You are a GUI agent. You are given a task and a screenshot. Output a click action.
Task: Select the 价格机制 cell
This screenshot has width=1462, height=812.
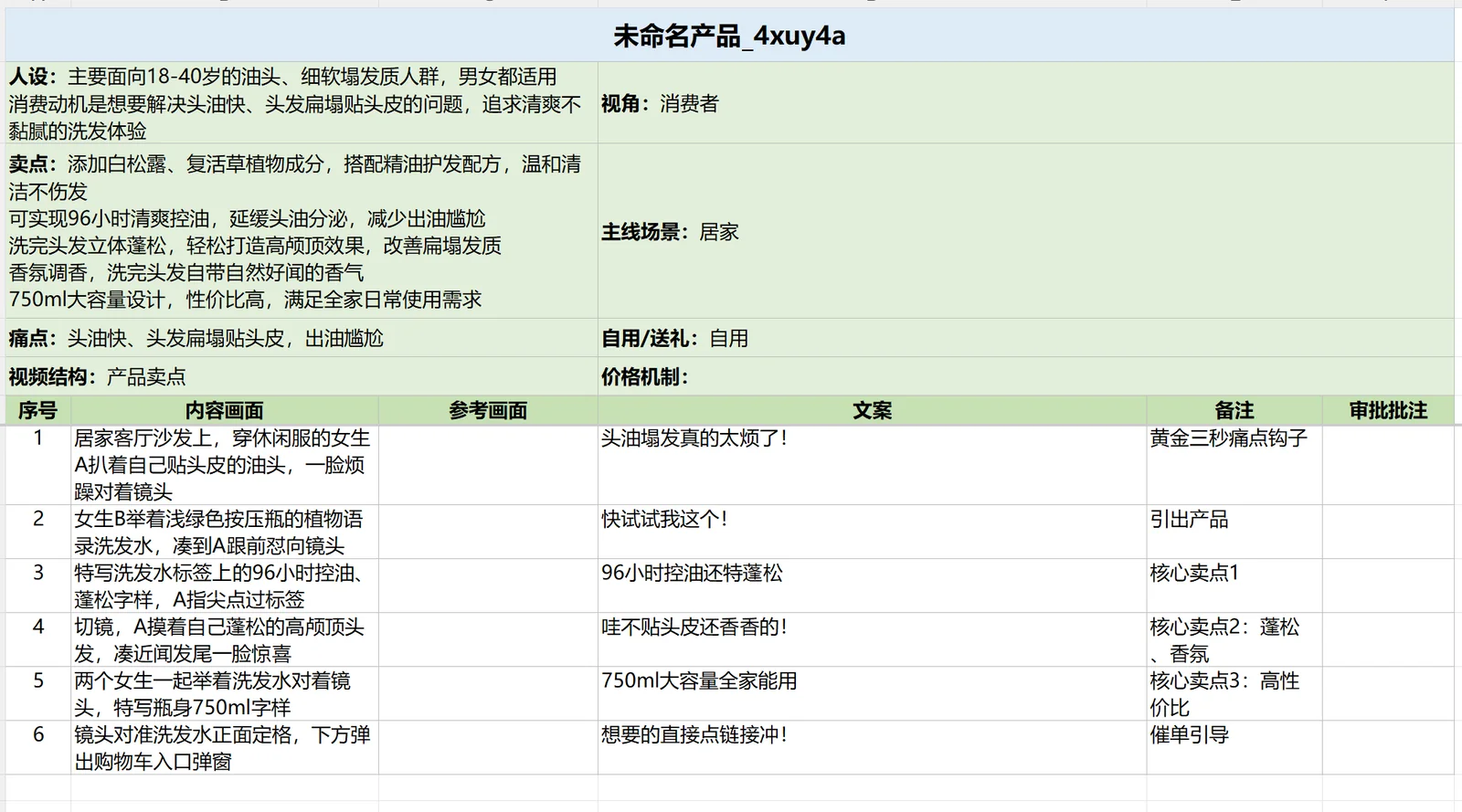click(1026, 376)
